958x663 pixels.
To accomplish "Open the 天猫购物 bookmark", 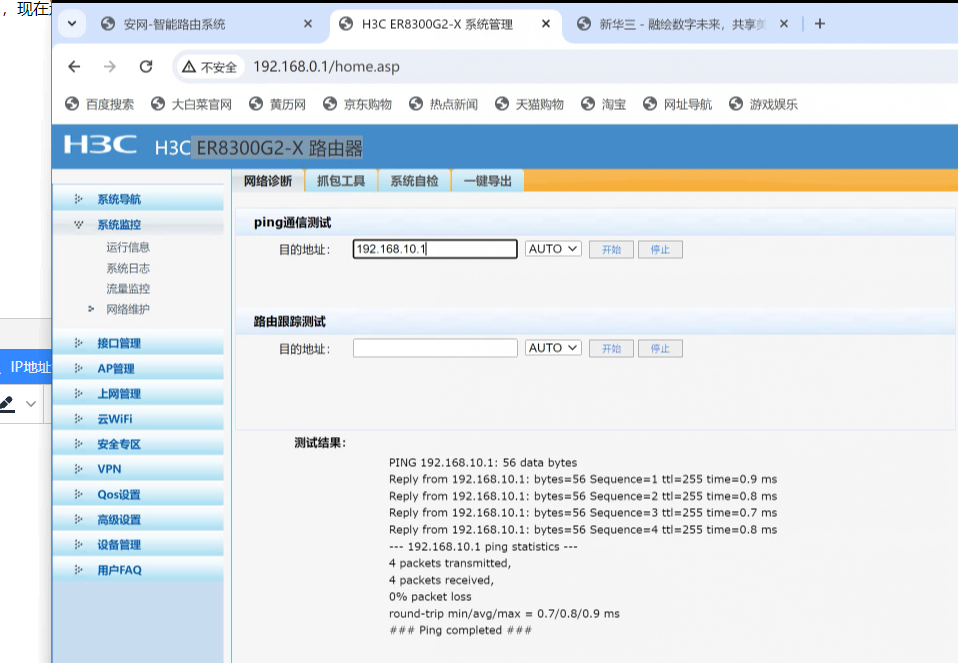I will coord(529,104).
